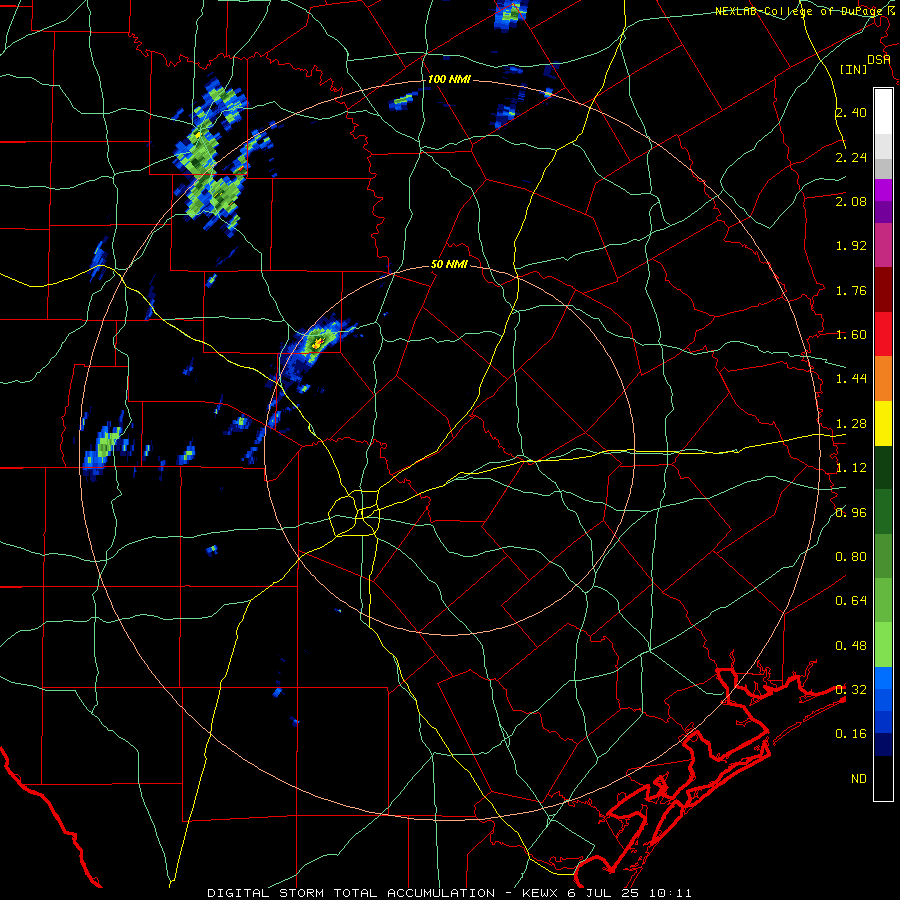The height and width of the screenshot is (900, 900).
Task: Click the DSA product label
Action: tap(879, 60)
